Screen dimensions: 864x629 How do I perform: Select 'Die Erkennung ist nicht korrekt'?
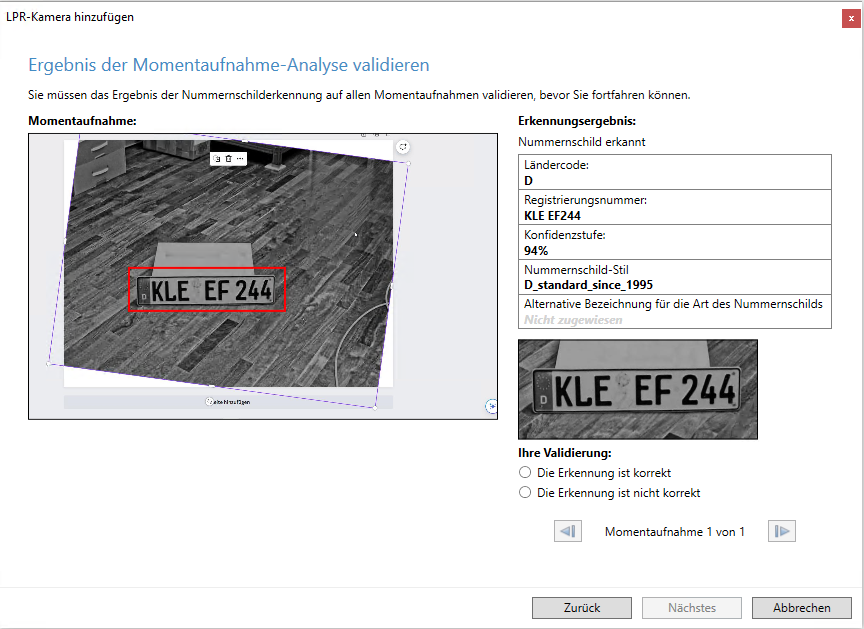[525, 493]
